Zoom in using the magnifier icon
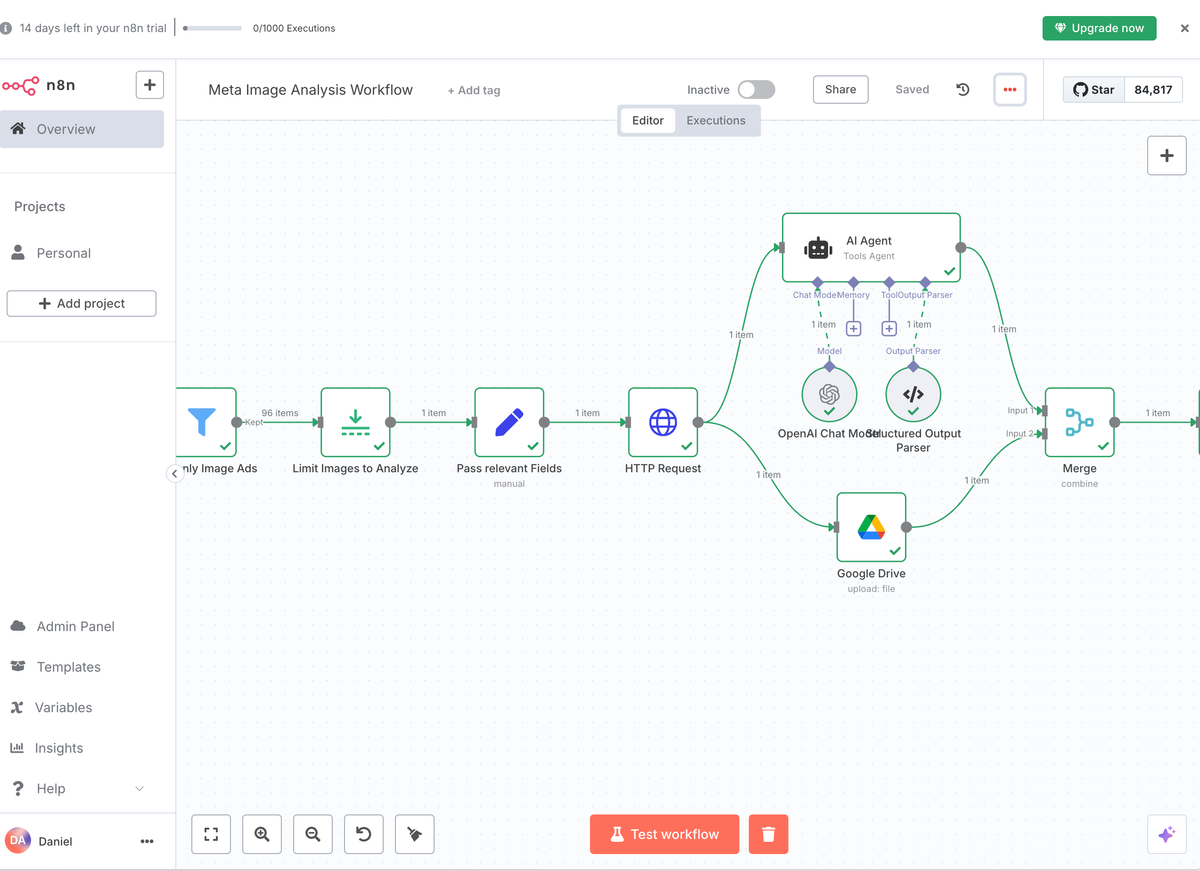 pos(262,834)
